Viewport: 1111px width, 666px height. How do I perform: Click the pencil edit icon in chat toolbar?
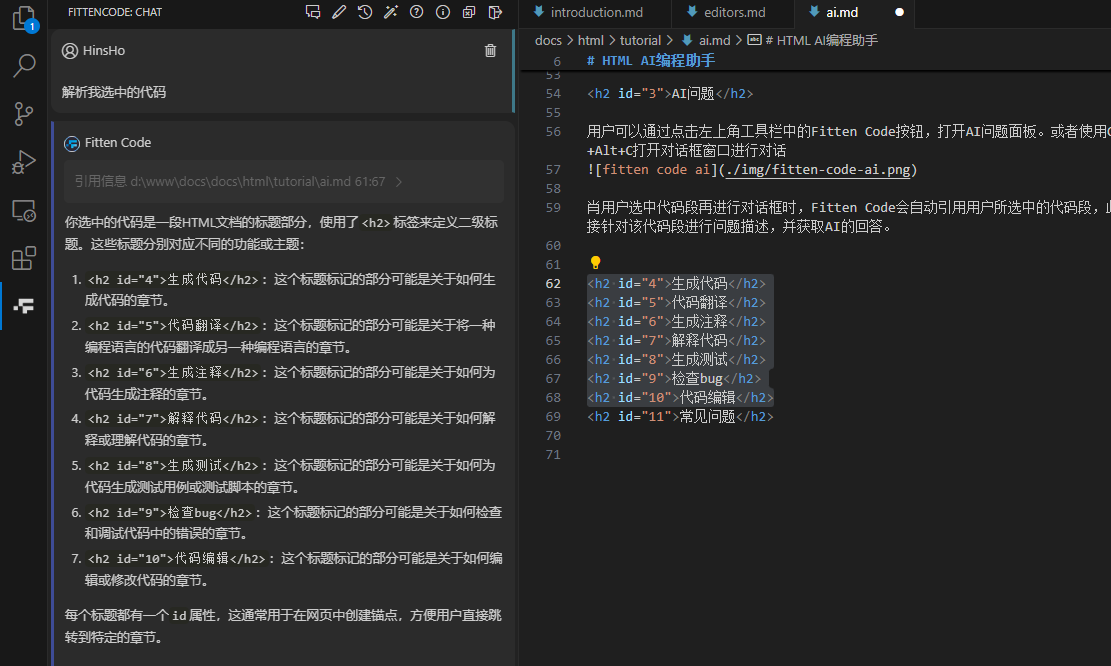tap(339, 12)
